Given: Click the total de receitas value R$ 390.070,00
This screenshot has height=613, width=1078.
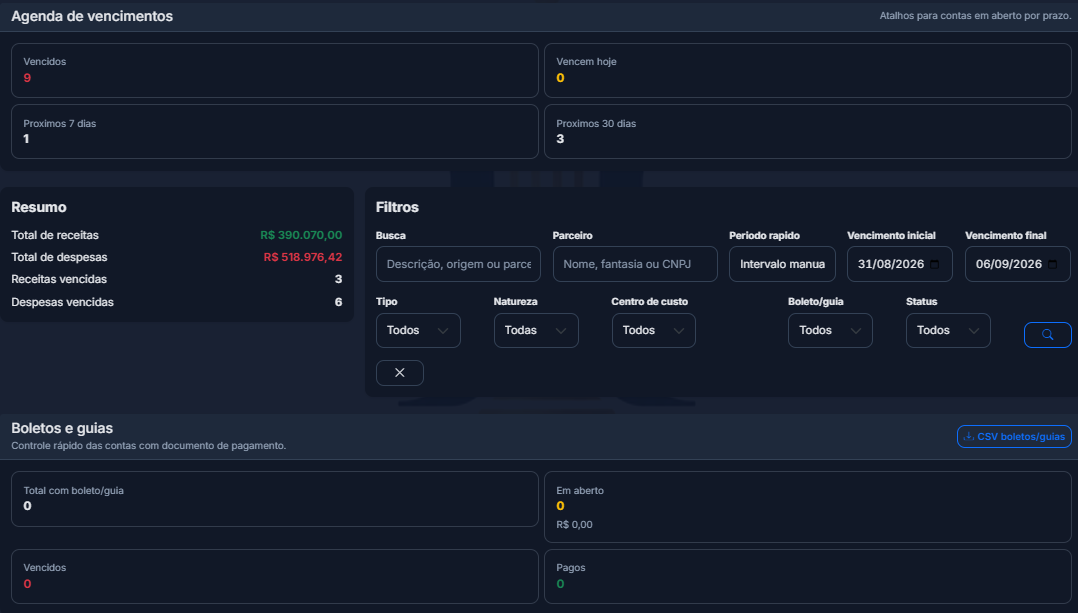Looking at the screenshot, I should [301, 235].
